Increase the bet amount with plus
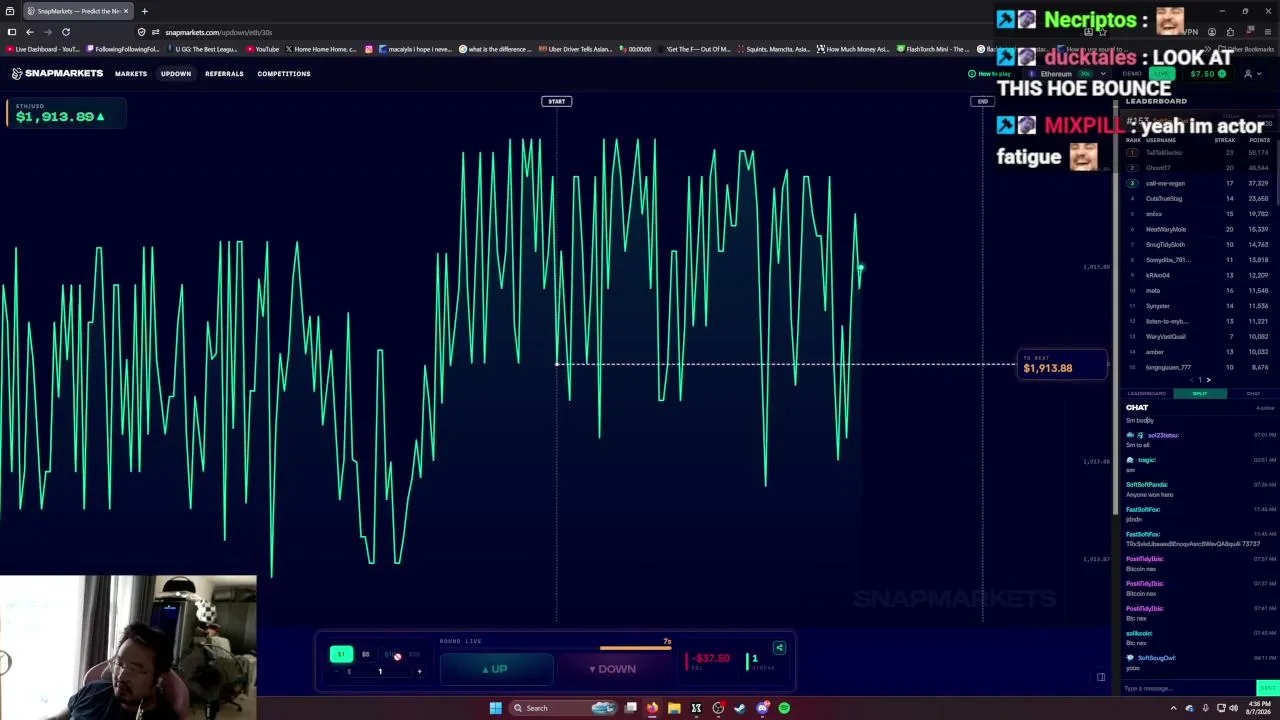Screen dimensions: 1280x720 (419, 671)
